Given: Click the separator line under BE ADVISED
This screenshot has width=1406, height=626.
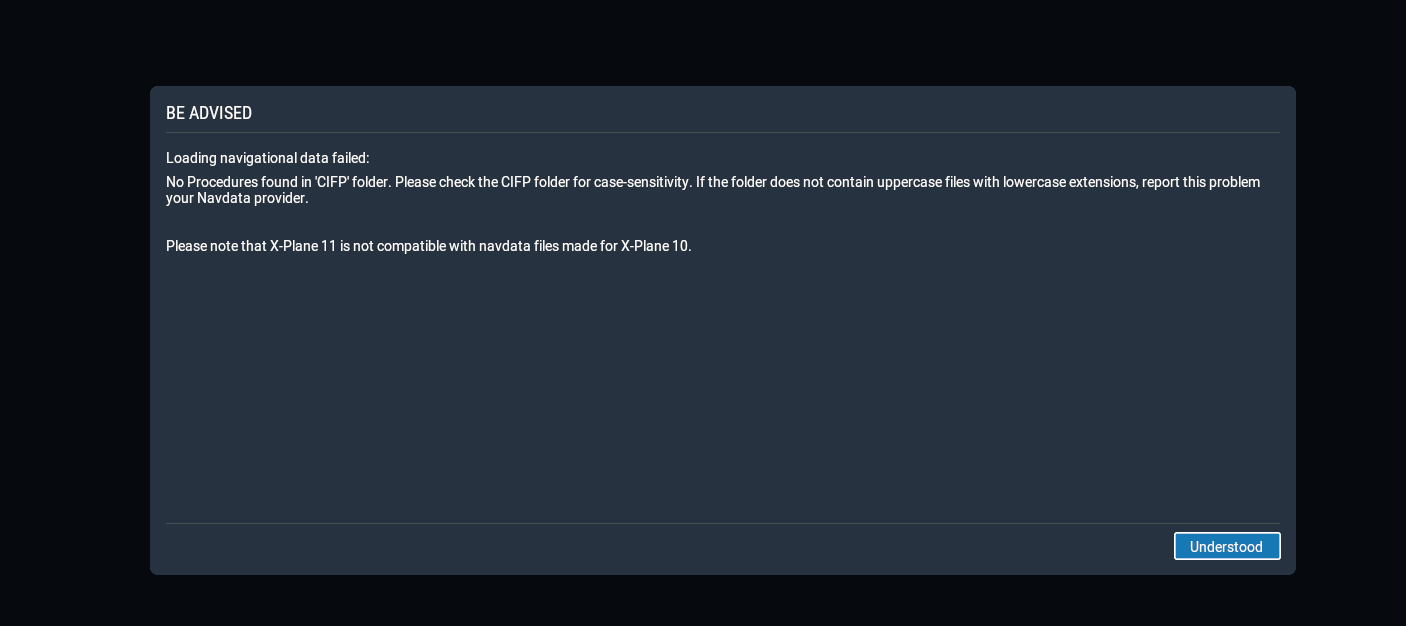Looking at the screenshot, I should coord(722,132).
